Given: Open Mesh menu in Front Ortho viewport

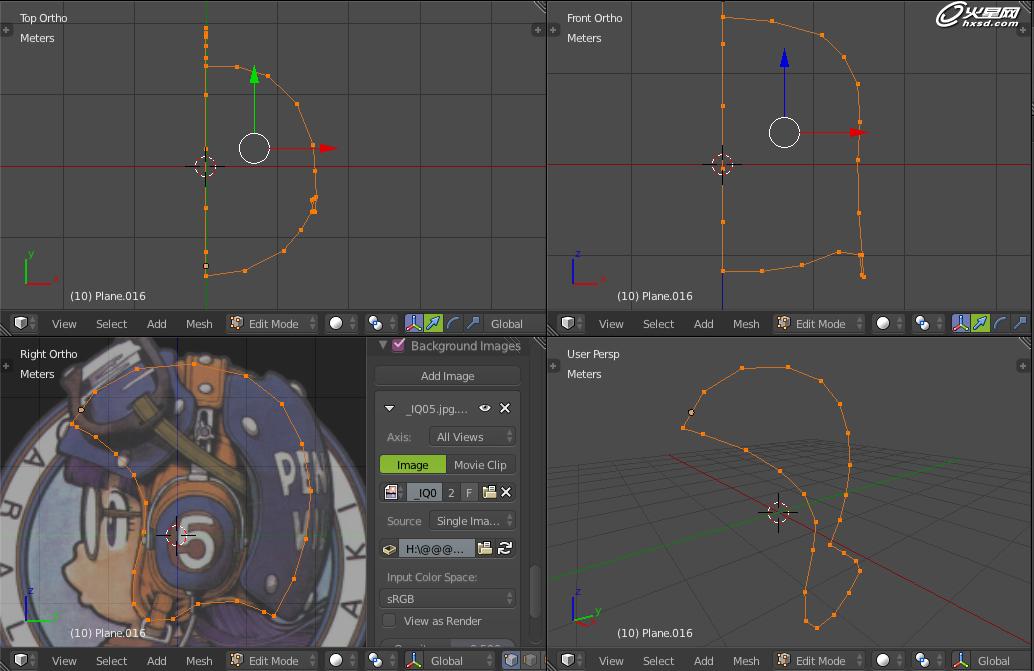Looking at the screenshot, I should [x=746, y=324].
